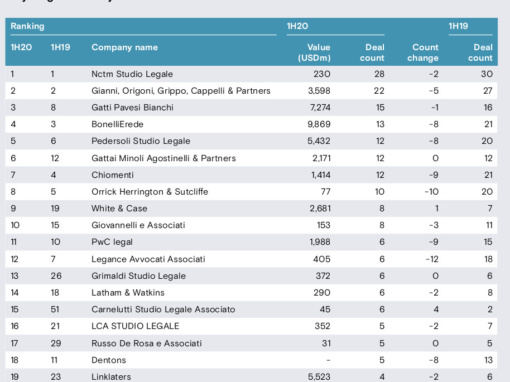Click Carnelutti Studio Legale Associato
Screen dimensions: 510x382
point(163,309)
